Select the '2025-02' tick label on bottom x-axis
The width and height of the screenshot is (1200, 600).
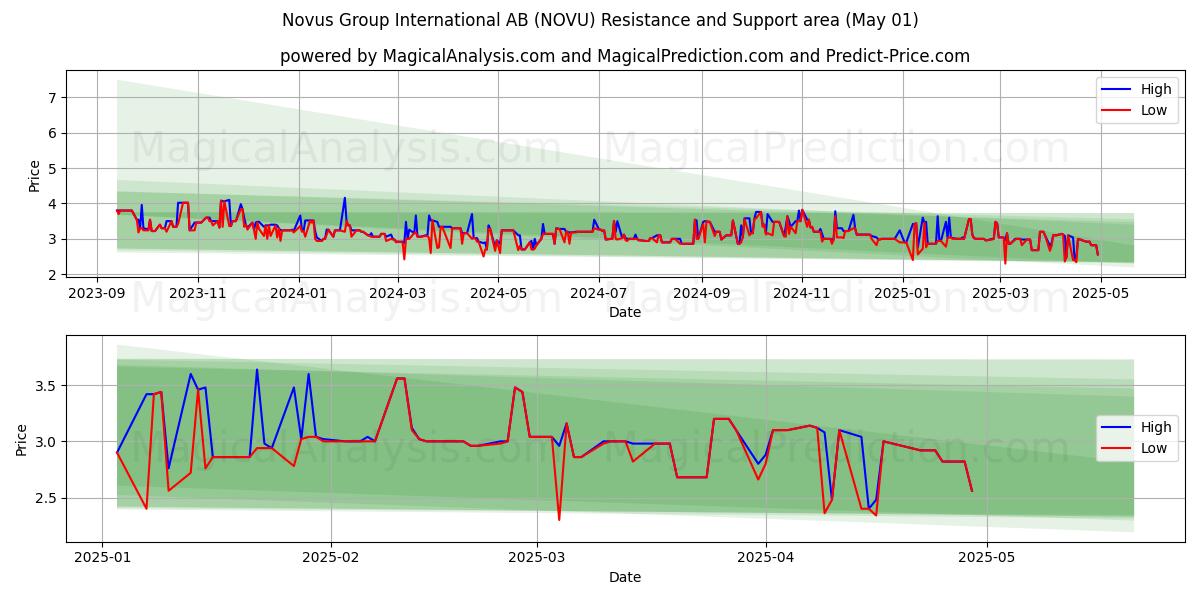click(331, 558)
